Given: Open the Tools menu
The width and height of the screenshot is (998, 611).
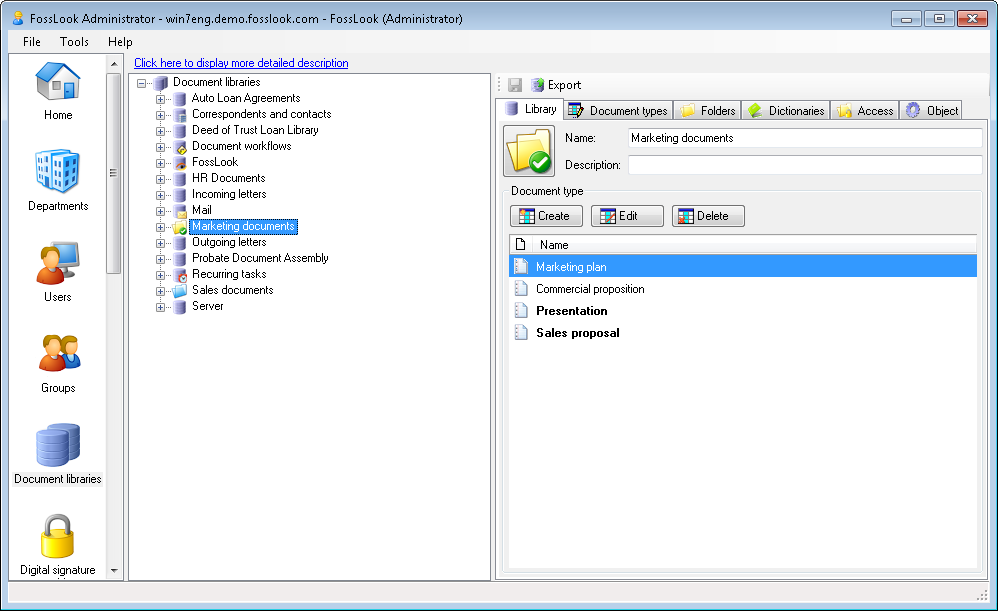Looking at the screenshot, I should [74, 42].
